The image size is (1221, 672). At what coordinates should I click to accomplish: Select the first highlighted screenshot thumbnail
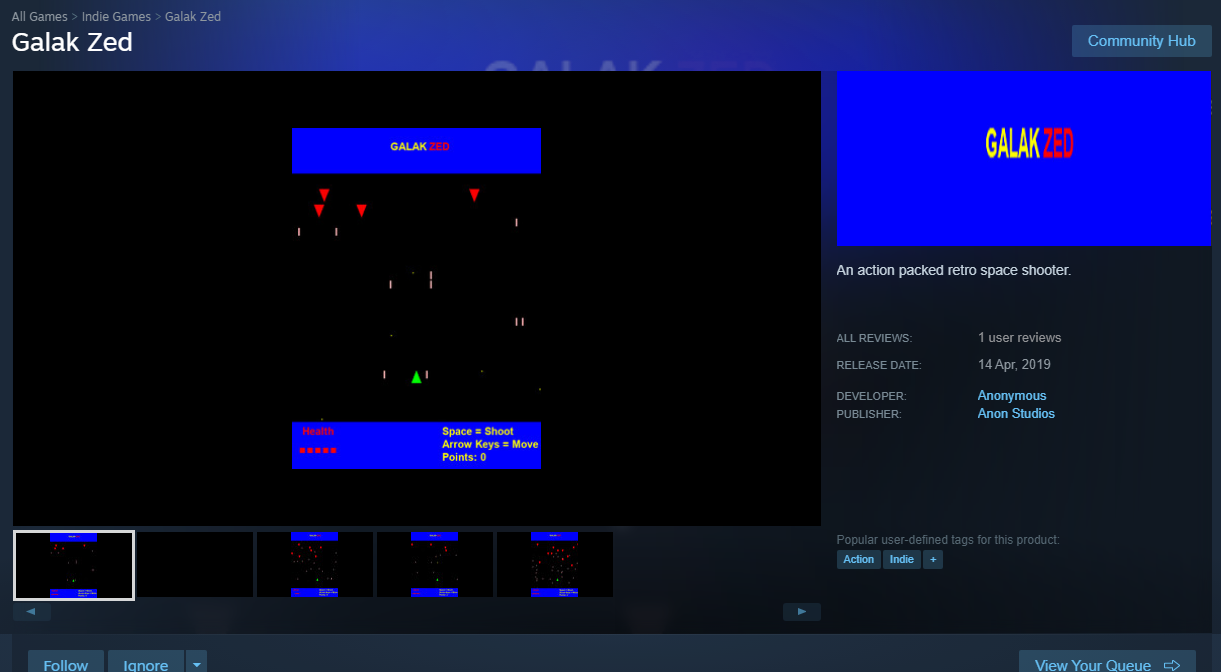74,565
